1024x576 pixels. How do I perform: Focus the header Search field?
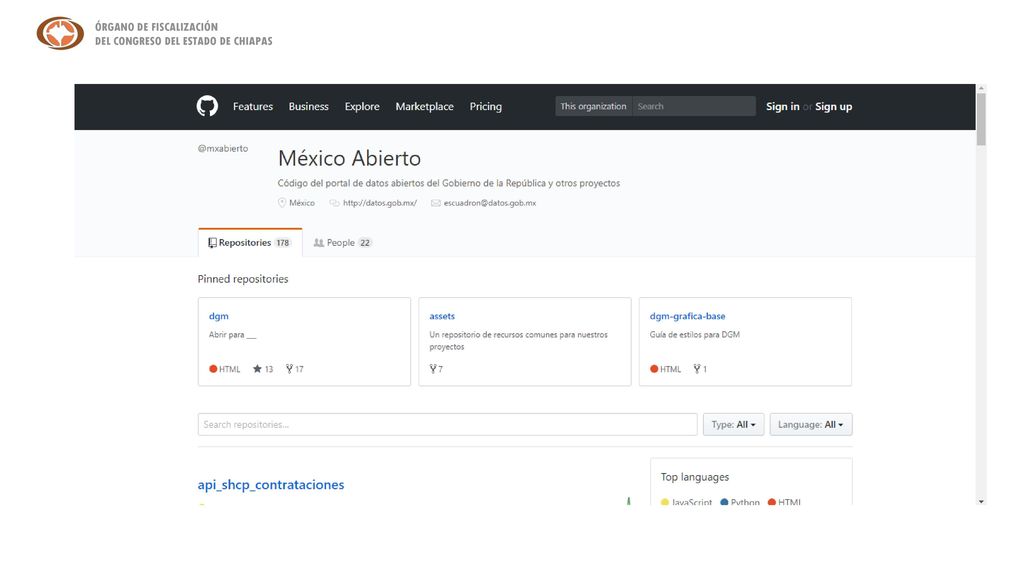click(694, 106)
